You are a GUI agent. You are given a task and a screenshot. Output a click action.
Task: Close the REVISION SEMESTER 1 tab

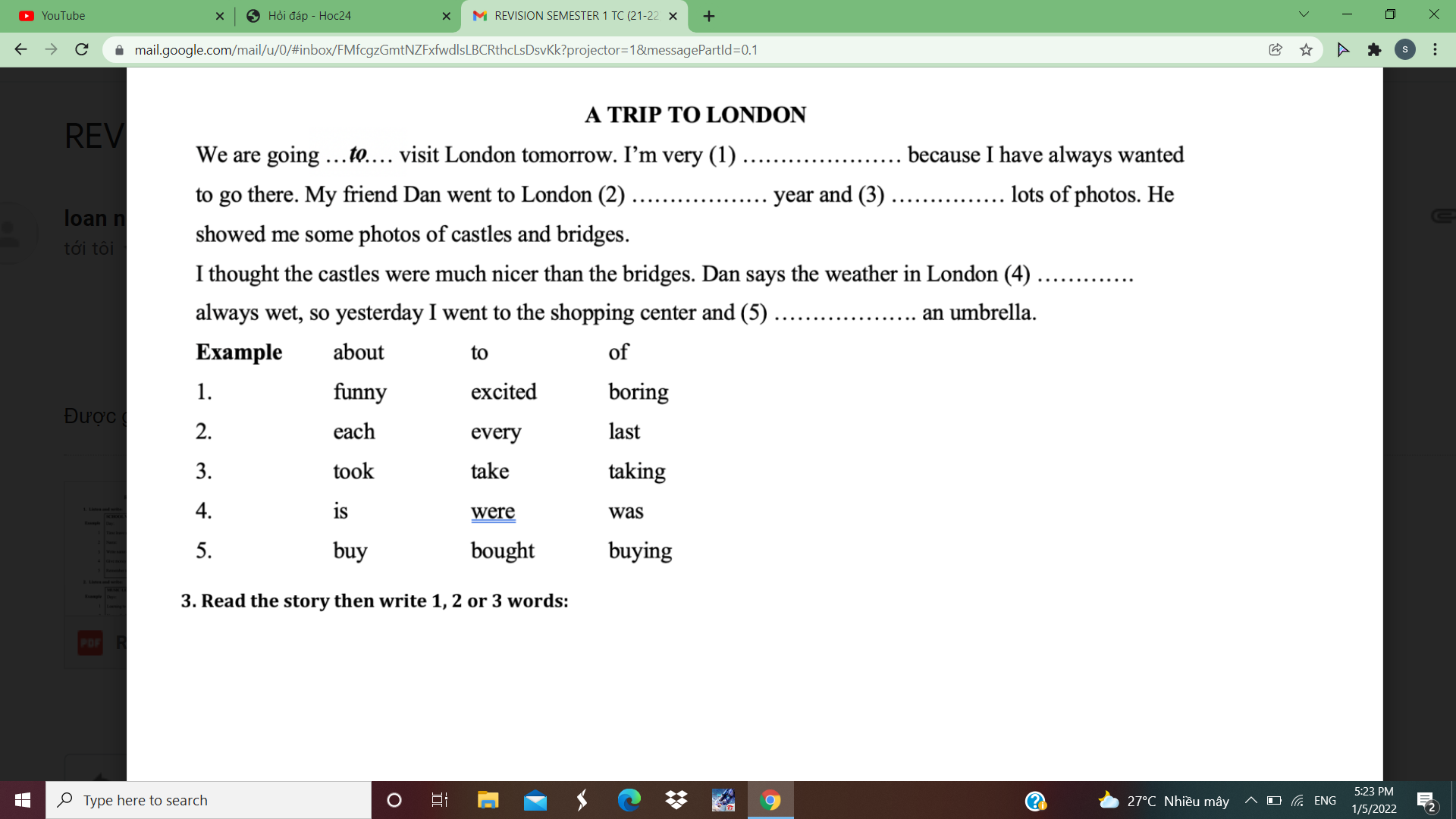coord(673,16)
